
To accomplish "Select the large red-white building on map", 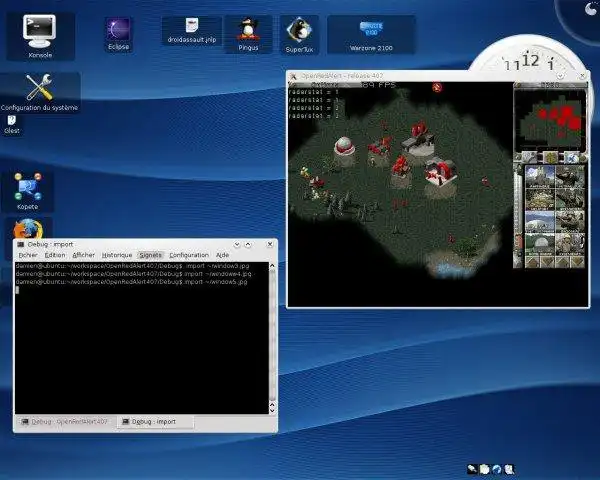I will tap(441, 171).
